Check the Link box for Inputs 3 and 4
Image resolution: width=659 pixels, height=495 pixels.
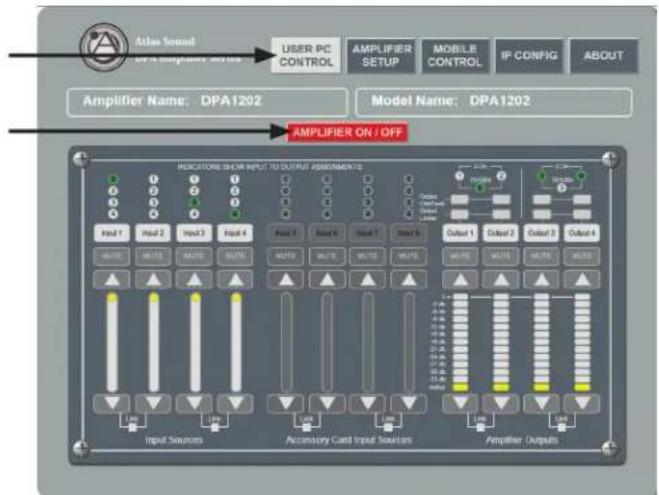coord(215,428)
